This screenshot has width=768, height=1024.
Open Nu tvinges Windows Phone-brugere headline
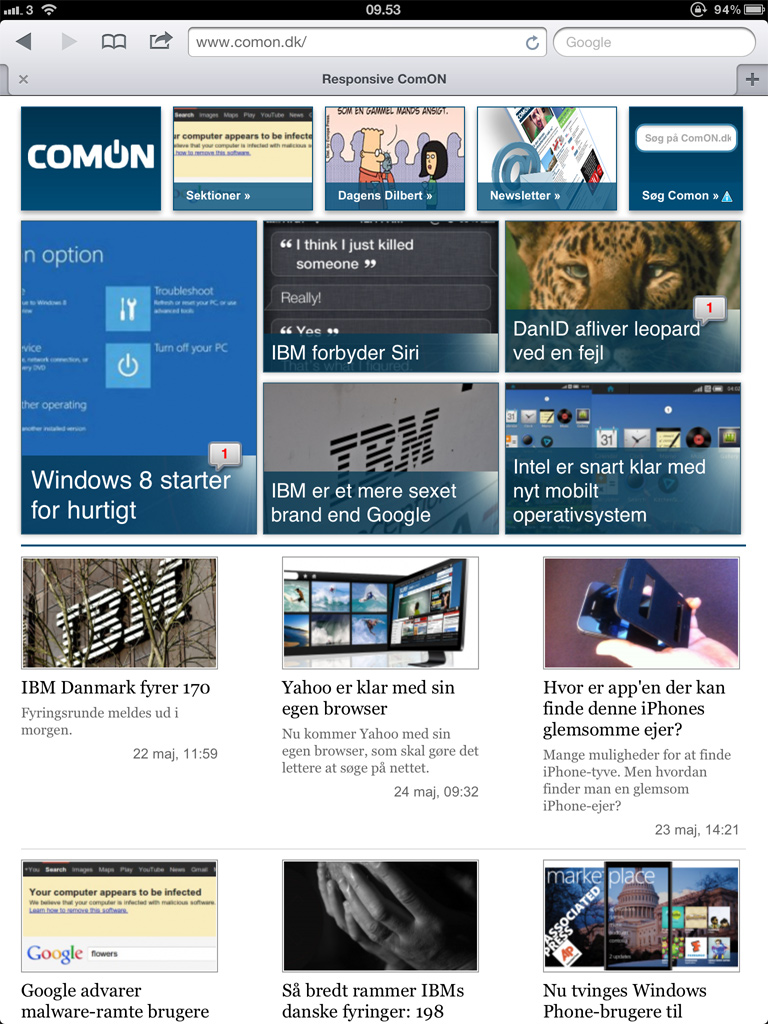point(625,1000)
